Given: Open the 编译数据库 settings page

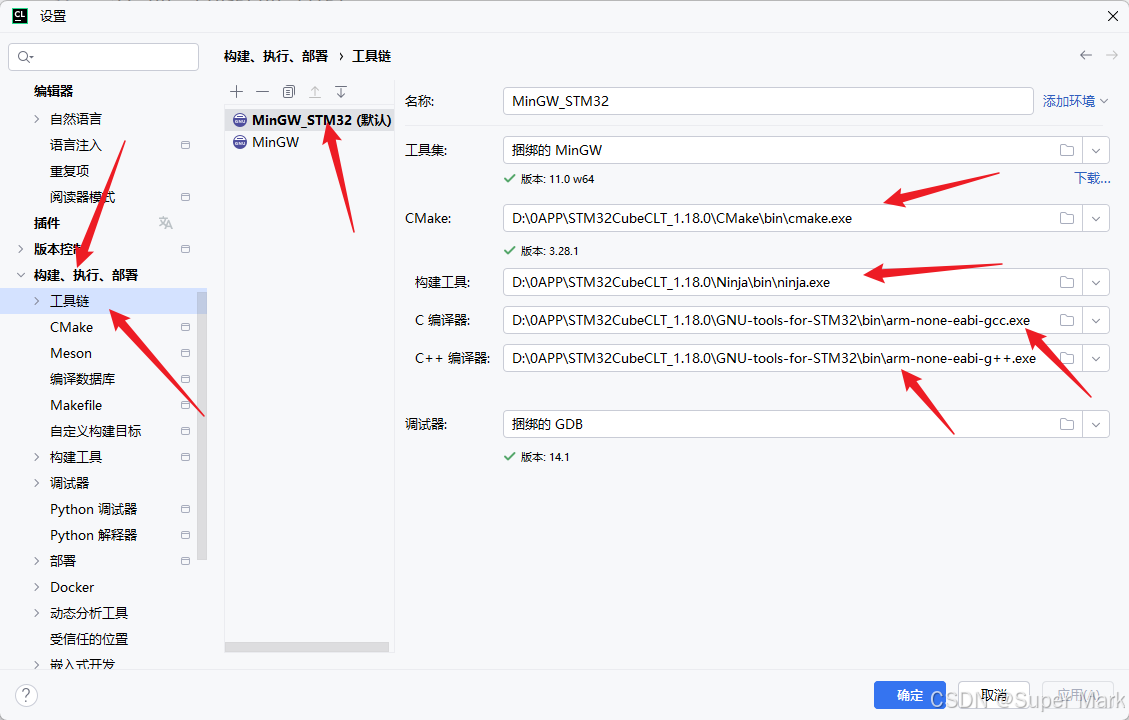Looking at the screenshot, I should click(82, 379).
